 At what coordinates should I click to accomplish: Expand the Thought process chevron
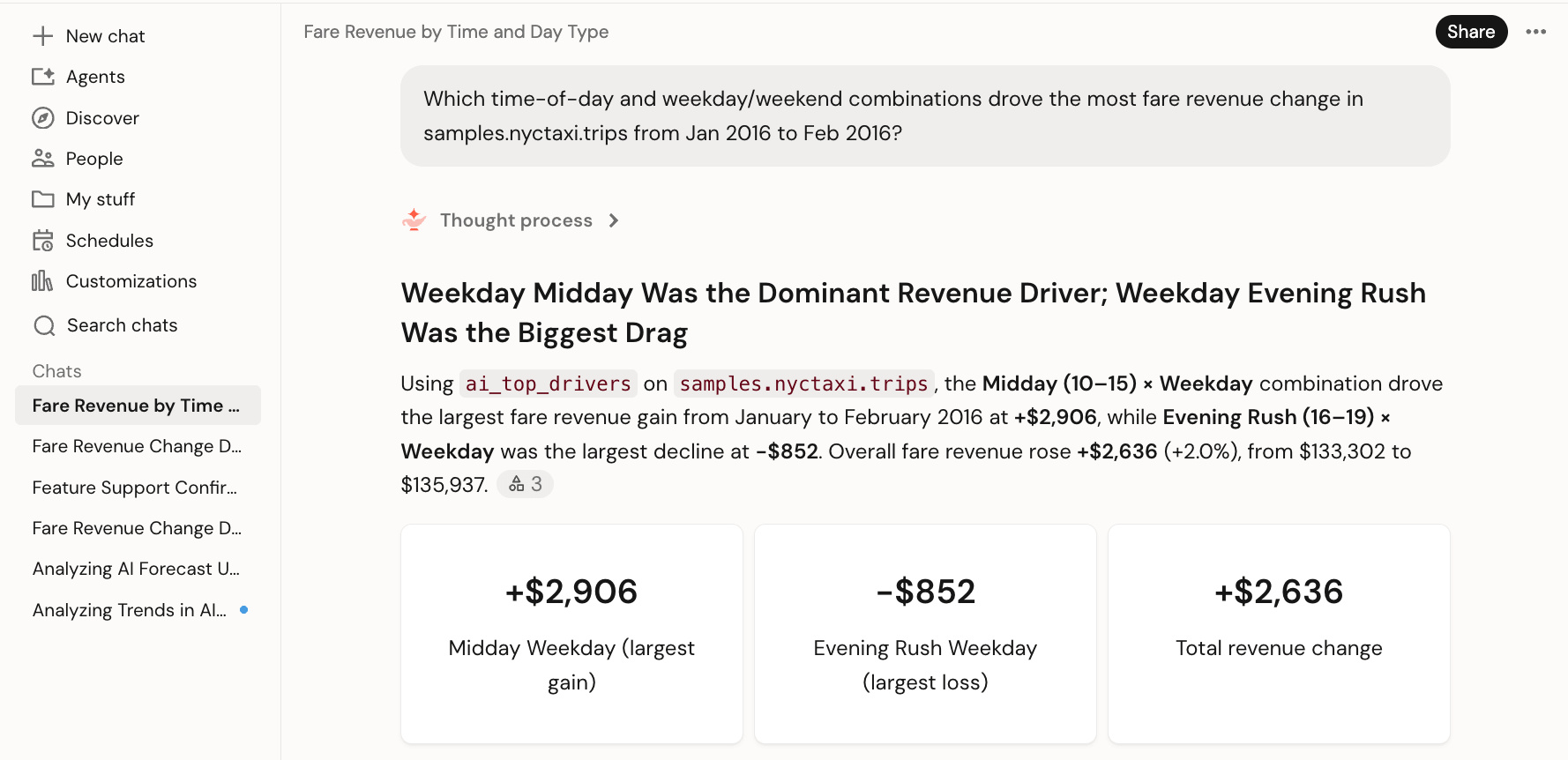(614, 220)
